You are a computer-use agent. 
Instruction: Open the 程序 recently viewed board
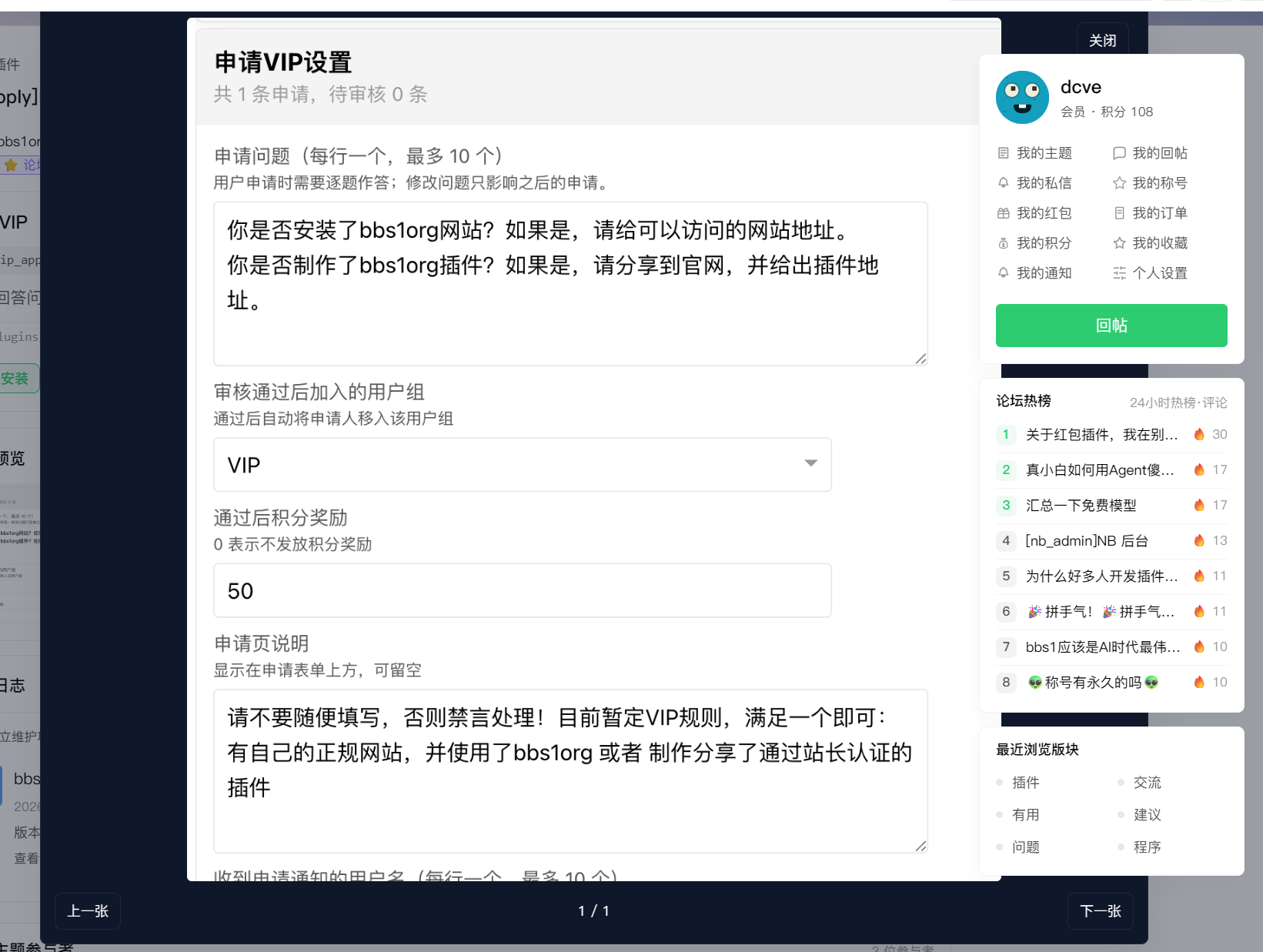point(1147,847)
